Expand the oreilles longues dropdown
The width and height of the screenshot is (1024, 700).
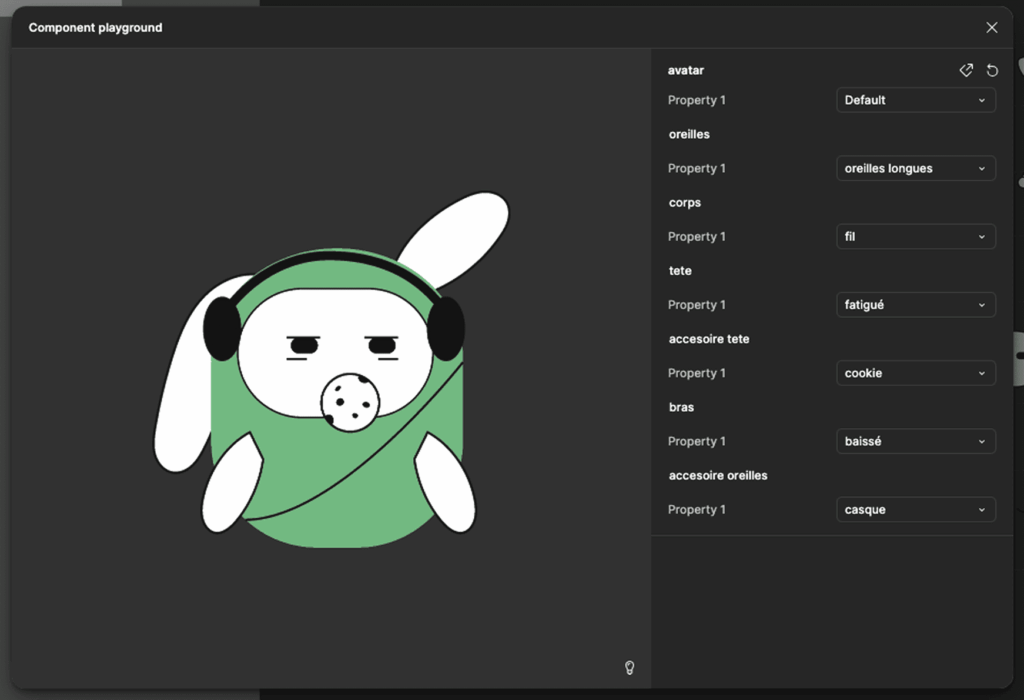click(915, 168)
